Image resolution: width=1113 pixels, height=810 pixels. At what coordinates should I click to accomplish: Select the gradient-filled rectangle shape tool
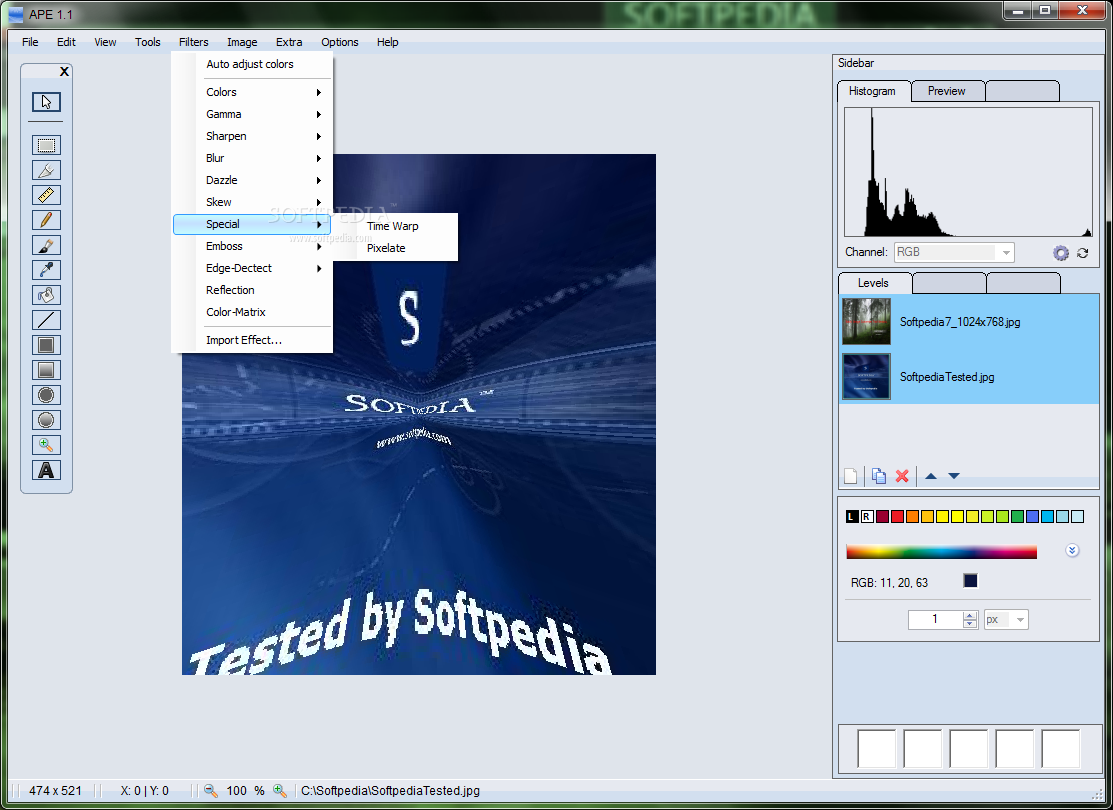(x=46, y=370)
